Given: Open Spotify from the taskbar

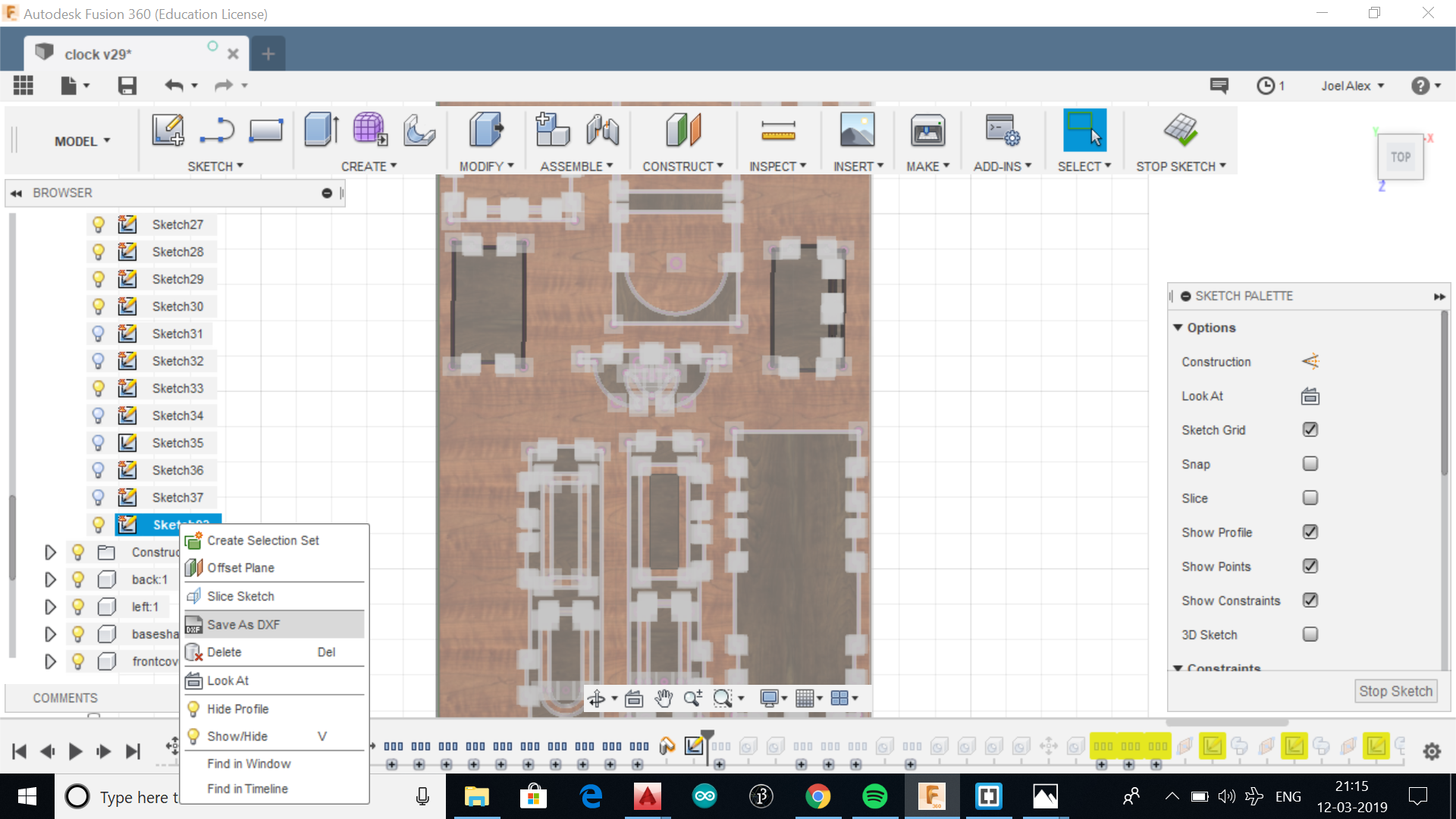Looking at the screenshot, I should 874,796.
